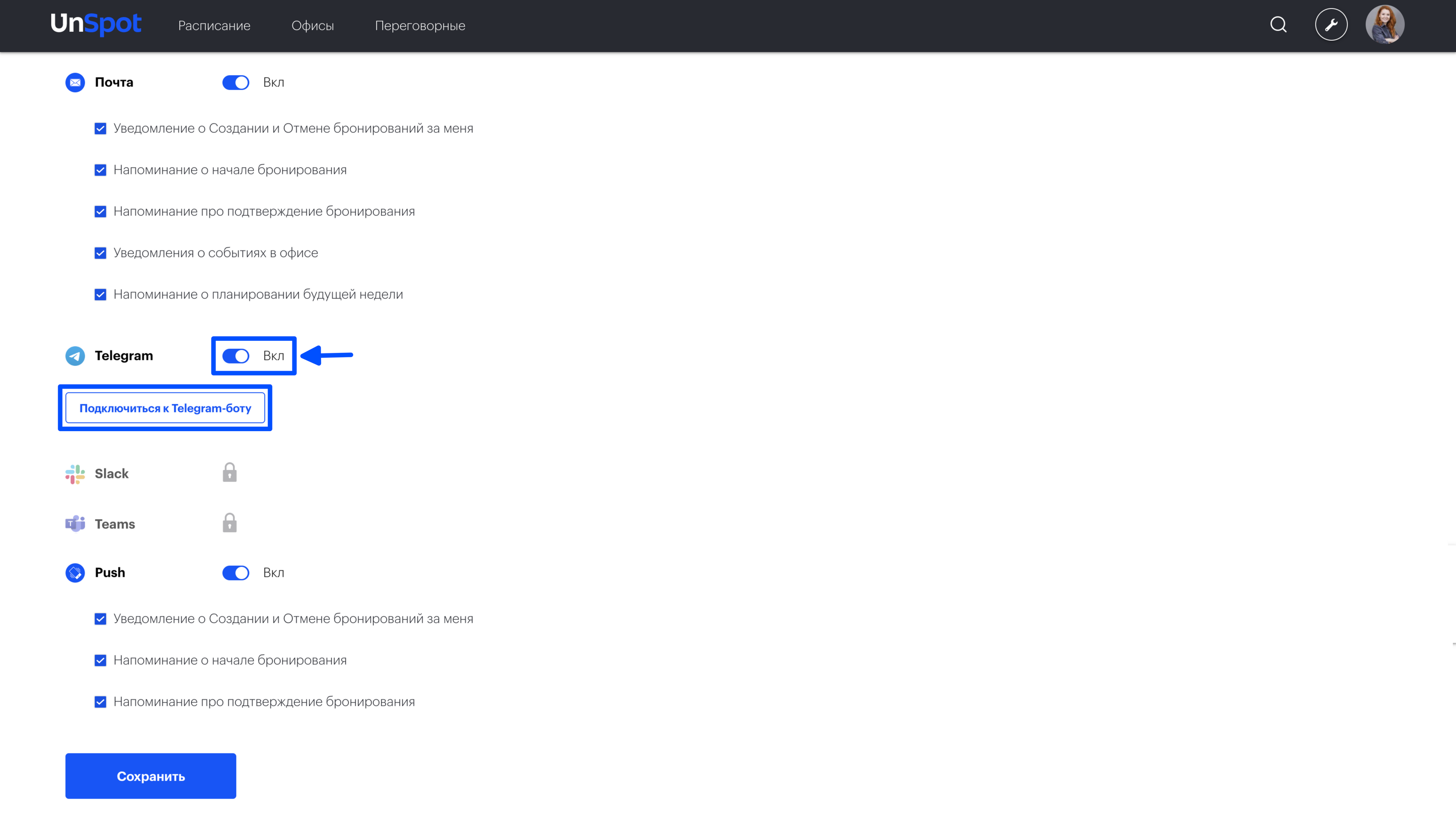Click the Slack logo icon
1456x817 pixels.
point(75,474)
